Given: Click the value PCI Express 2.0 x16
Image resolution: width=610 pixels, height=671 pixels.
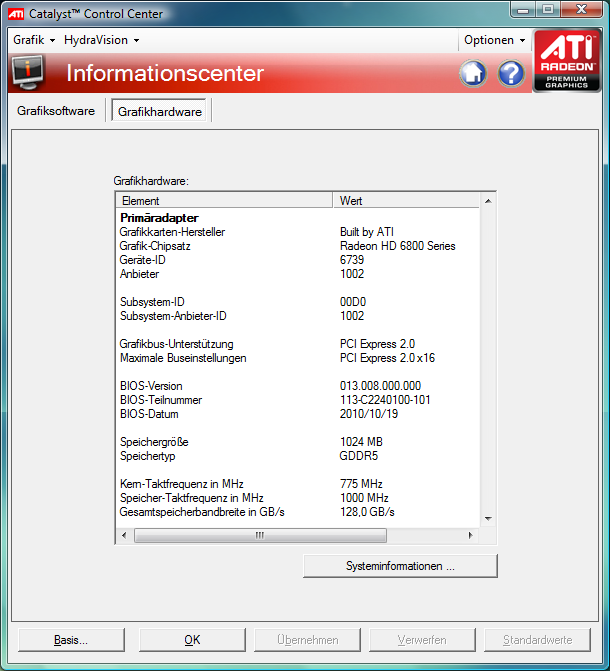Looking at the screenshot, I should click(387, 358).
